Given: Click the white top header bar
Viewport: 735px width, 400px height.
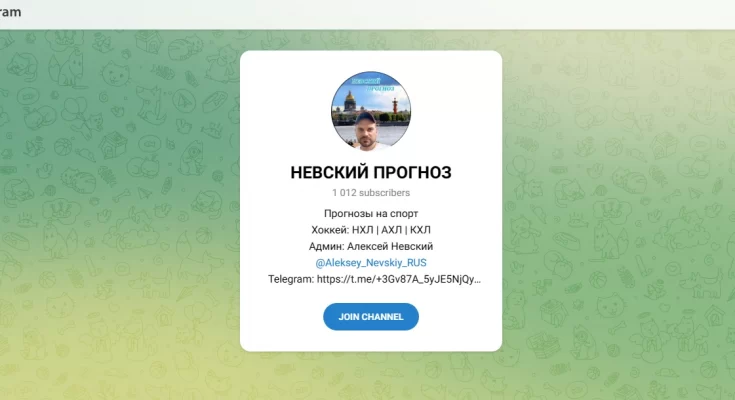Looking at the screenshot, I should tap(368, 14).
